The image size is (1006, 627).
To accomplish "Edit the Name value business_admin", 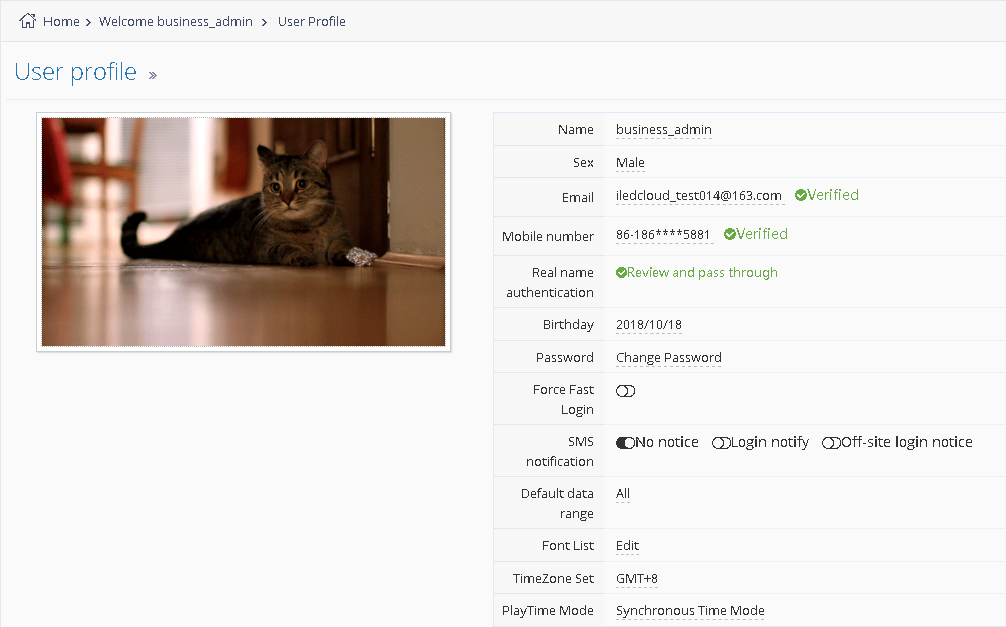I will (663, 130).
